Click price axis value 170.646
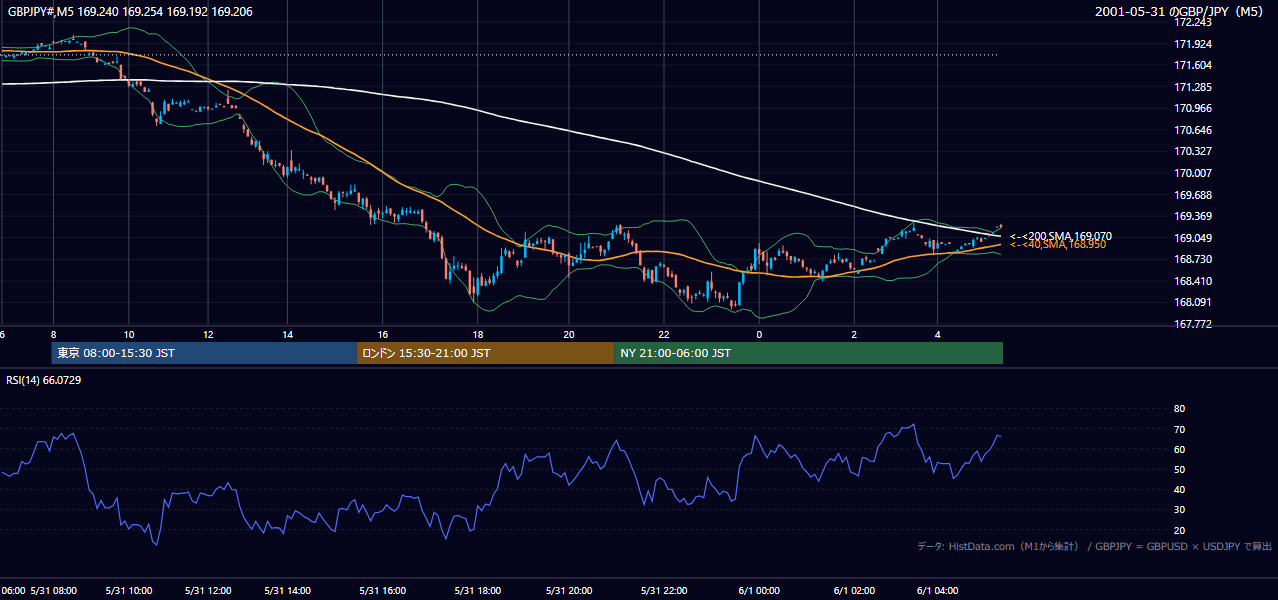Image resolution: width=1278 pixels, height=600 pixels. point(1191,130)
